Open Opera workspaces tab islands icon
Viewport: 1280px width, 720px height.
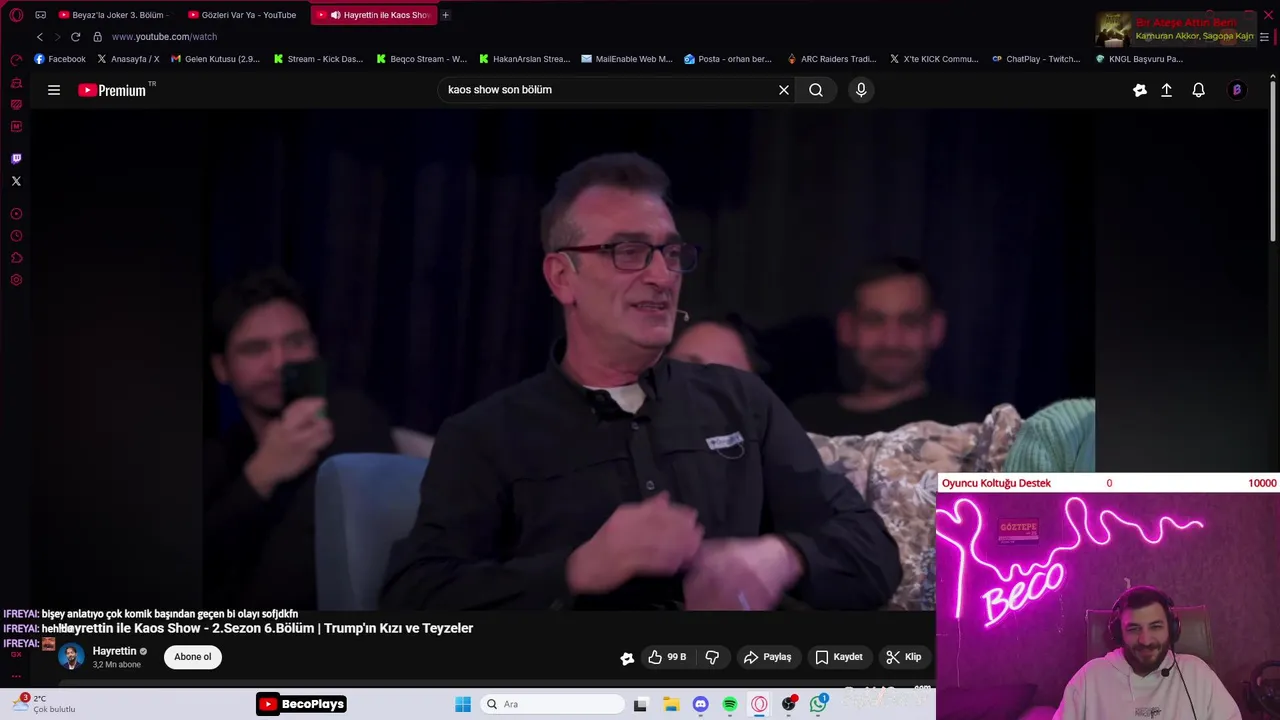tap(40, 15)
